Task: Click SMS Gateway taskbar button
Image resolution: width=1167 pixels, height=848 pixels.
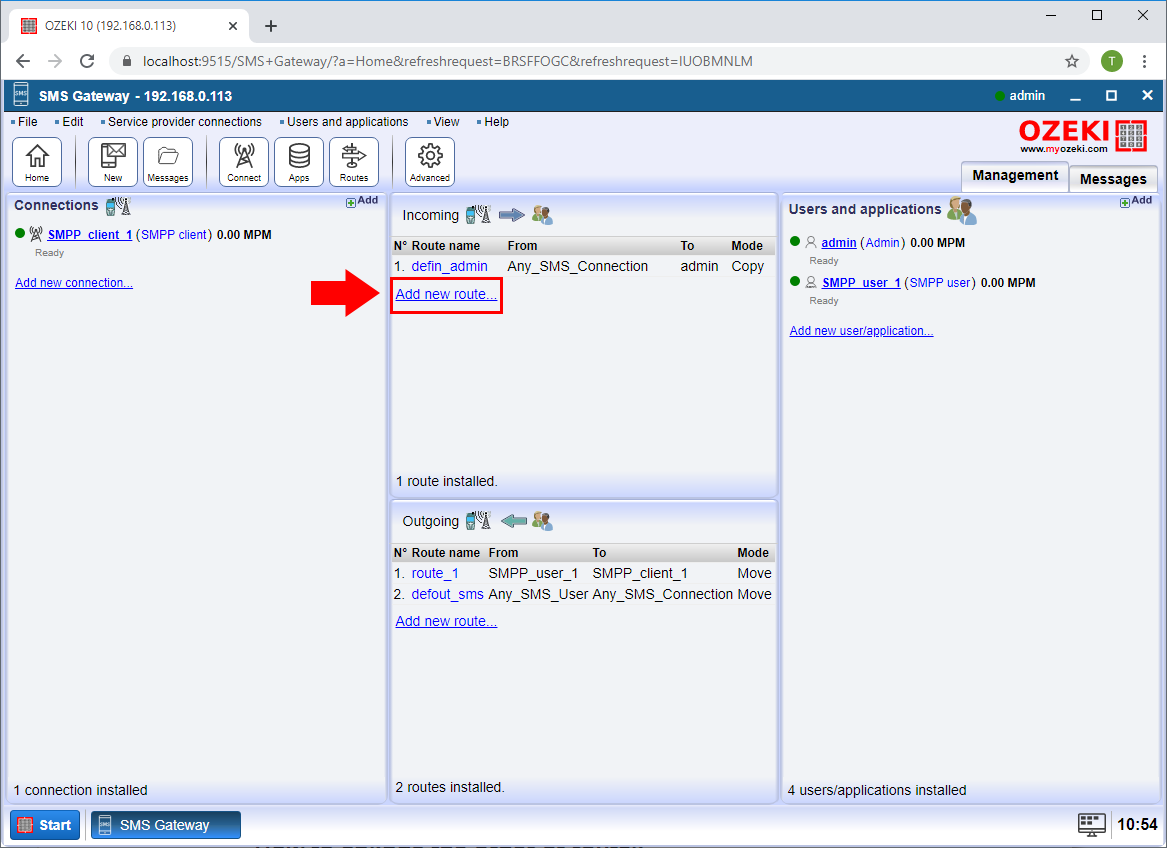Action: tap(166, 825)
